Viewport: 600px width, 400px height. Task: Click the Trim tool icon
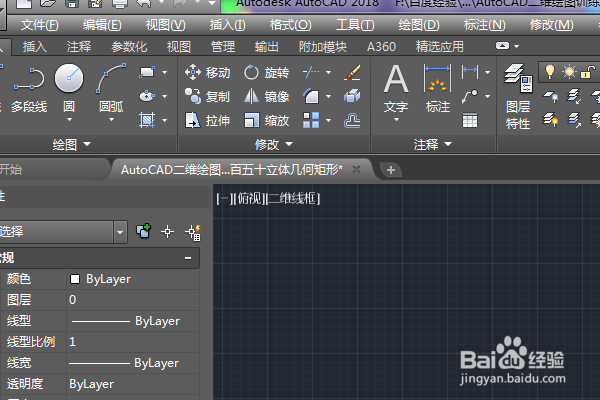point(311,72)
